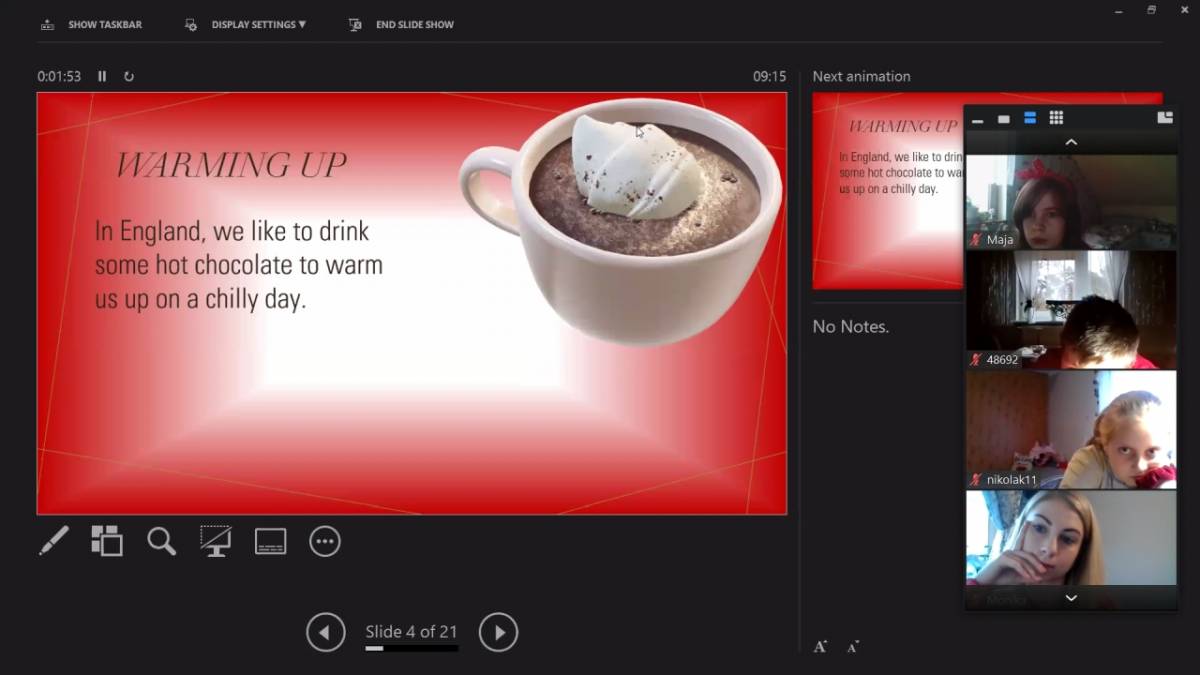Image resolution: width=1200 pixels, height=675 pixels.
Task: Open the Display Settings dropdown
Action: pyautogui.click(x=245, y=24)
